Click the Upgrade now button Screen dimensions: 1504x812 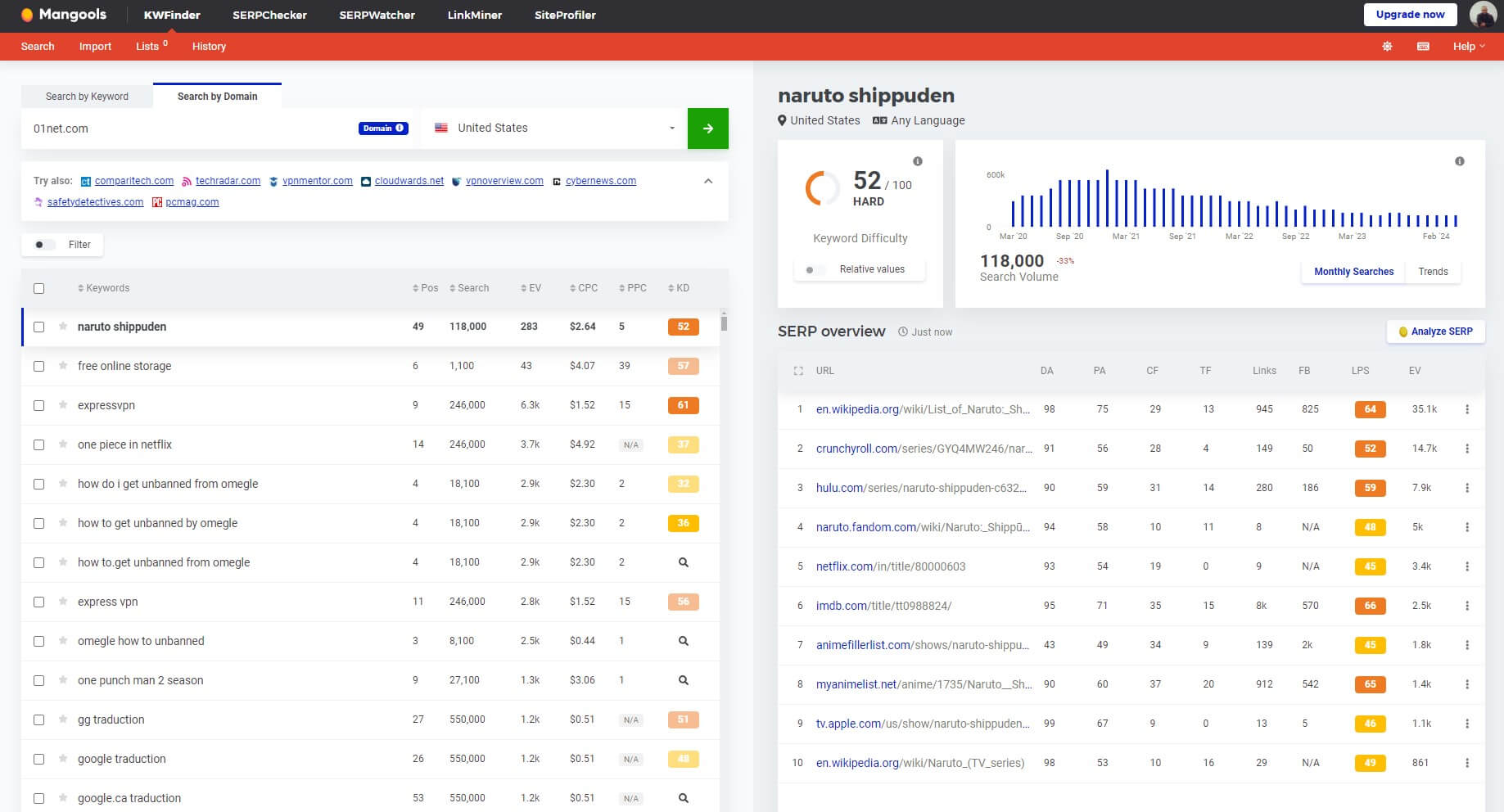(x=1410, y=15)
